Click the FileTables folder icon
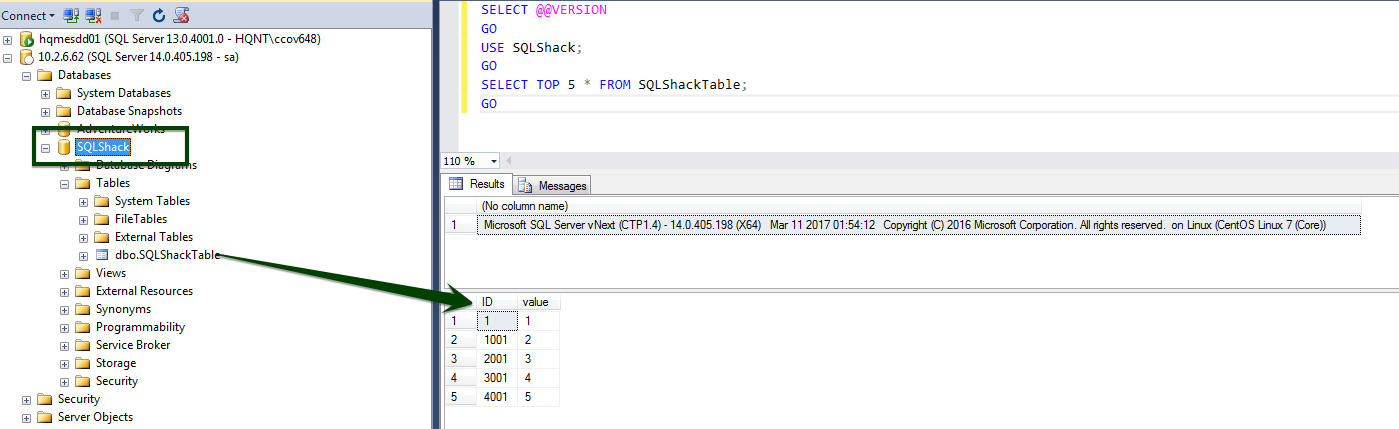Screen dimensions: 1399x429 pyautogui.click(x=102, y=219)
